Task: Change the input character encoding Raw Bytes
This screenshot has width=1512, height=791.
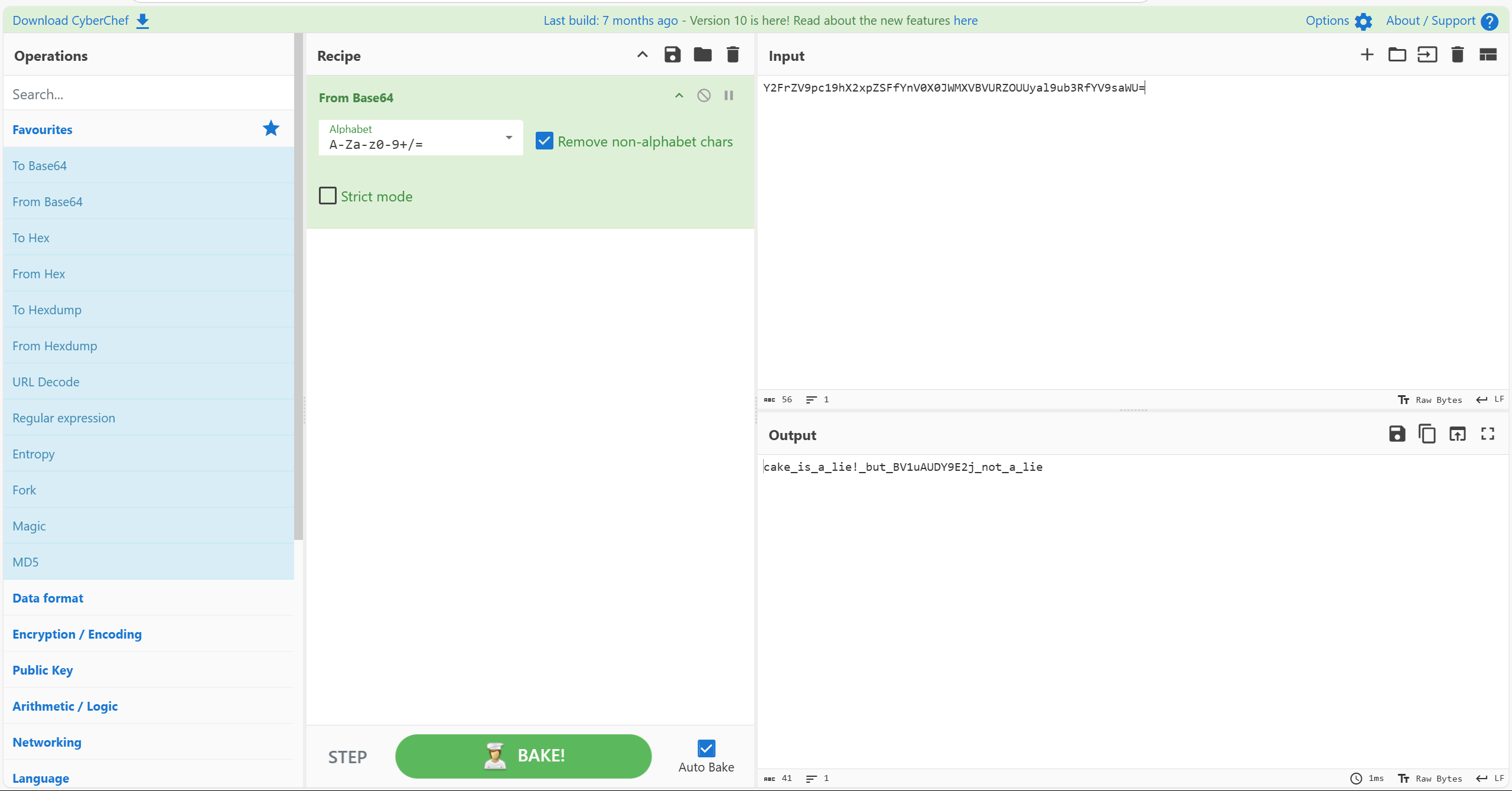Action: point(1430,400)
